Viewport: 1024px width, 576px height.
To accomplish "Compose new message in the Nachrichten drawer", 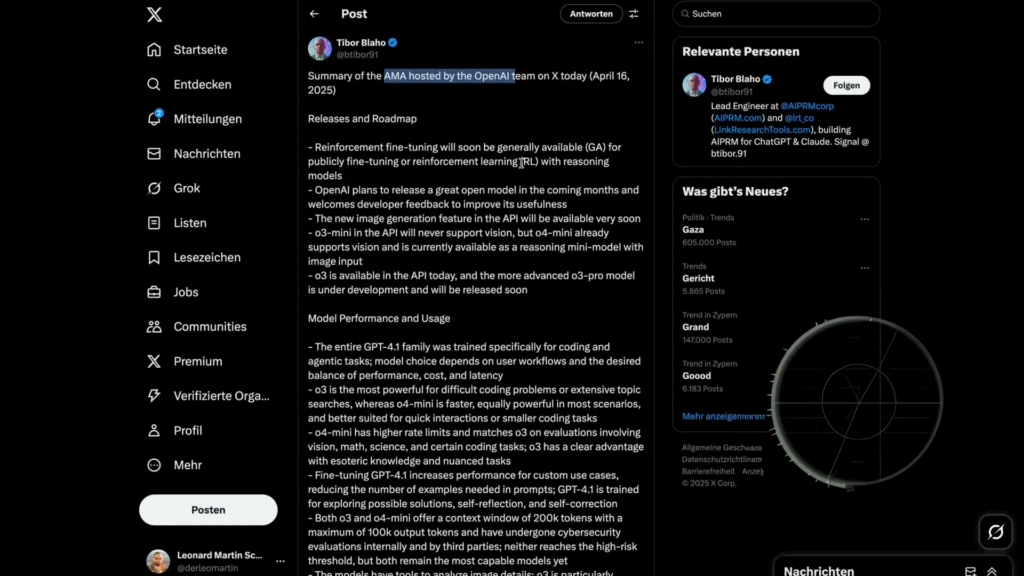I will coord(970,571).
